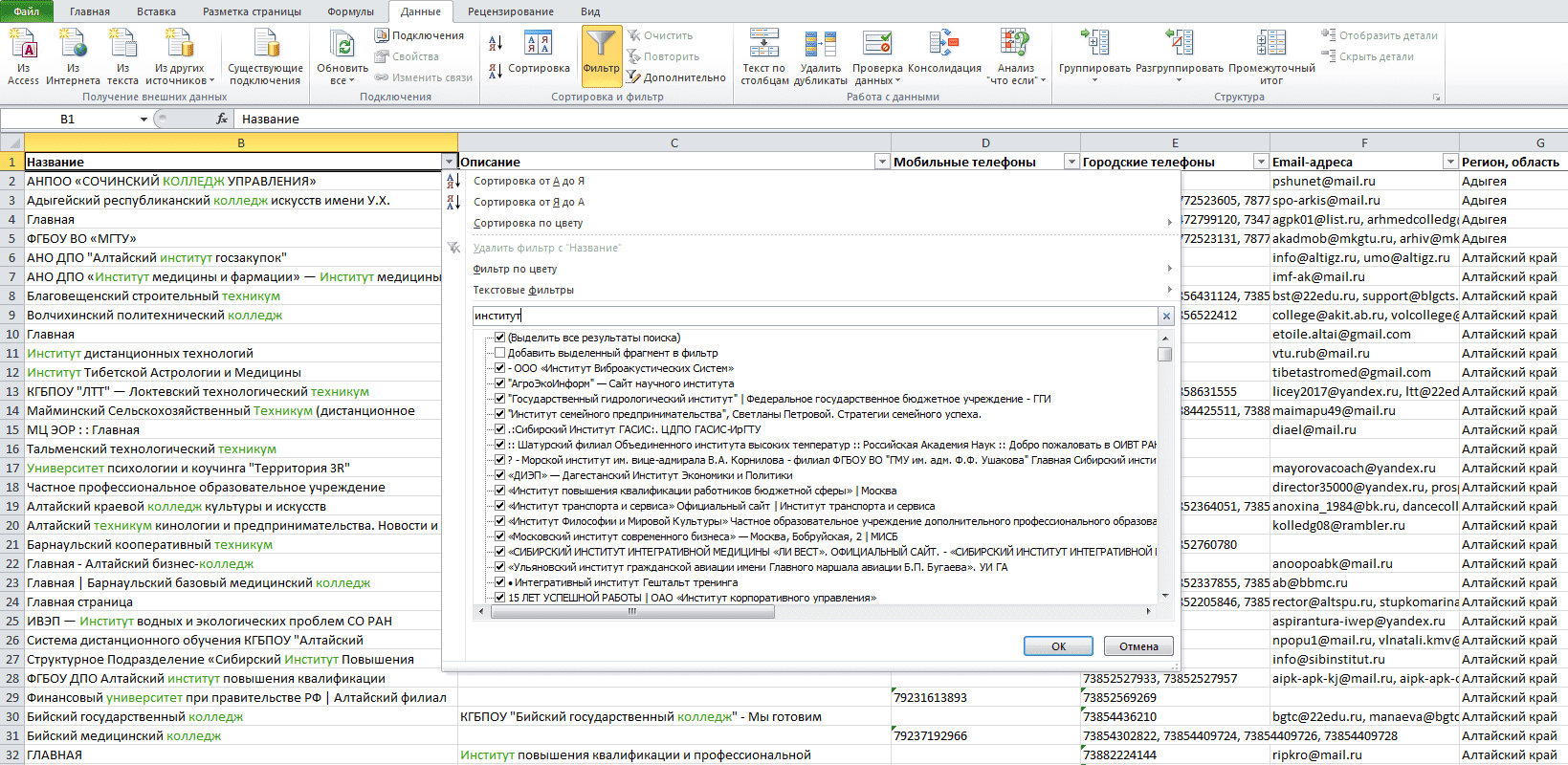The image size is (1568, 765).
Task: Expand 'Сортировка по цвету' submenu
Action: point(1169,223)
